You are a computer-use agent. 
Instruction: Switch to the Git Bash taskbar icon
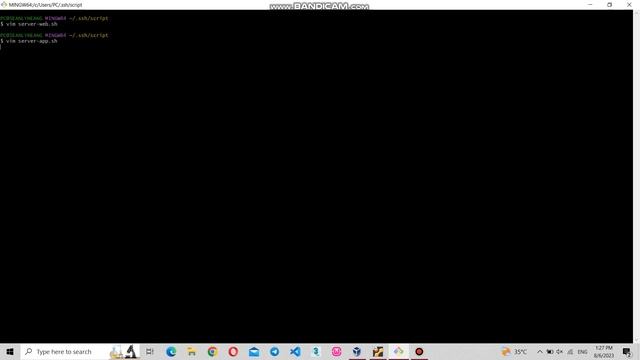pos(398,351)
